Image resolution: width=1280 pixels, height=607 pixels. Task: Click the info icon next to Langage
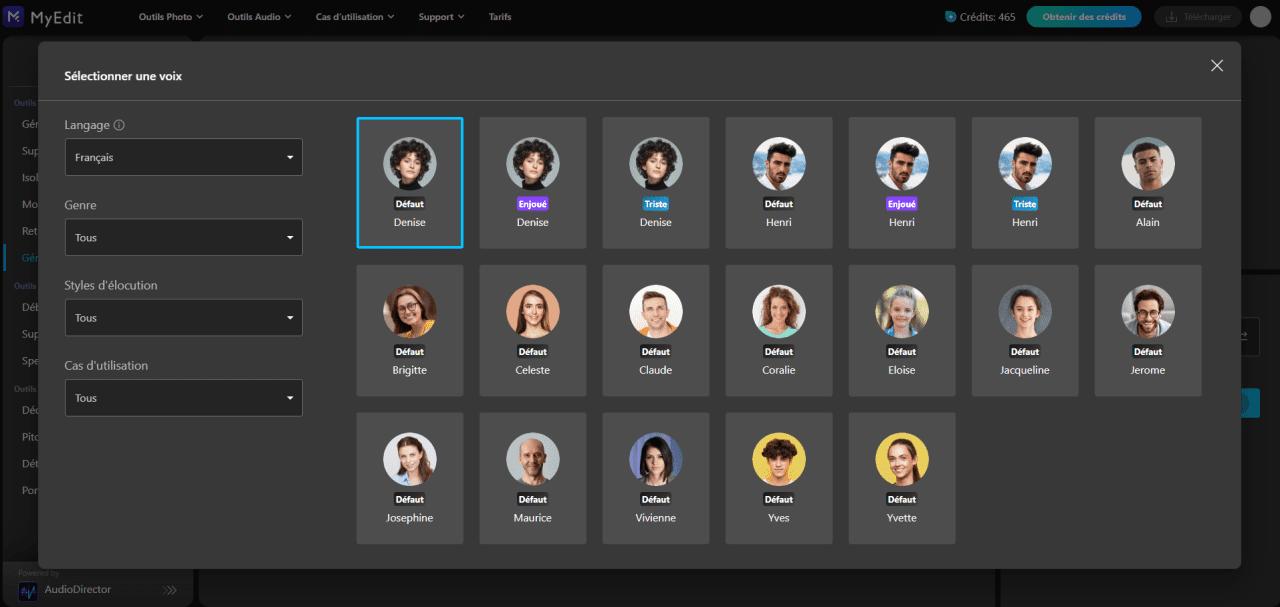pos(119,125)
